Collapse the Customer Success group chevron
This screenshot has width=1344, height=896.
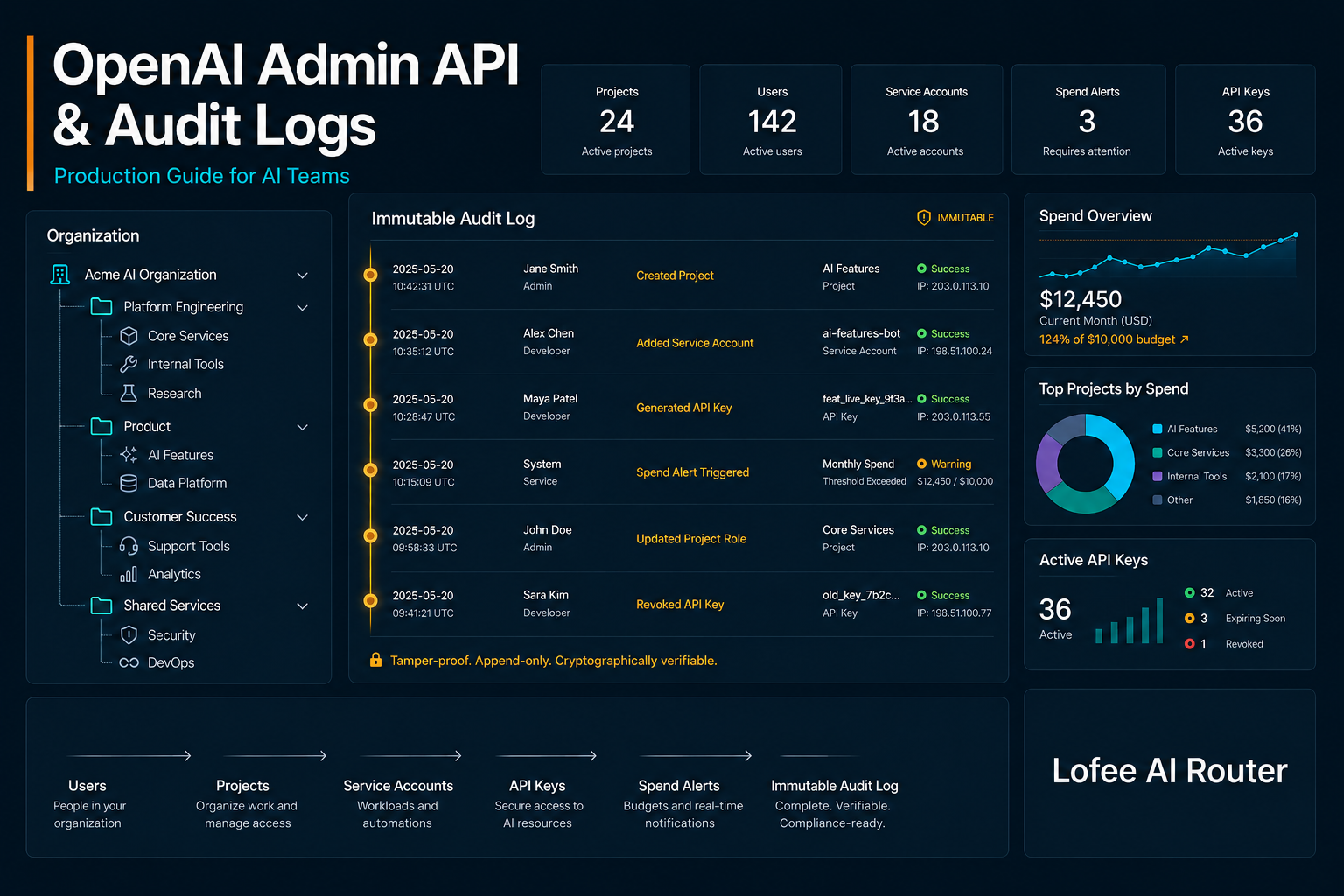(x=303, y=518)
